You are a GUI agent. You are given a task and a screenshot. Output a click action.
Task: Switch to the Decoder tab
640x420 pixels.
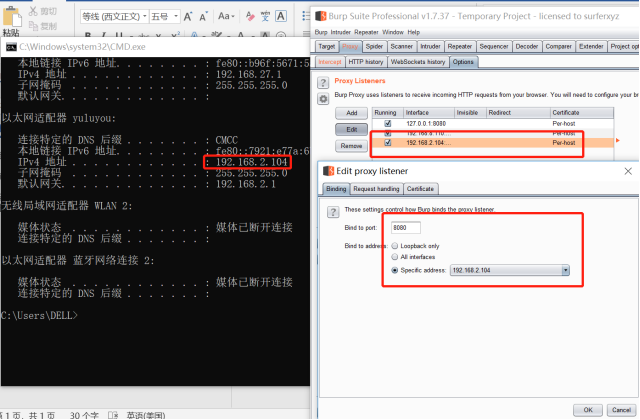[527, 47]
